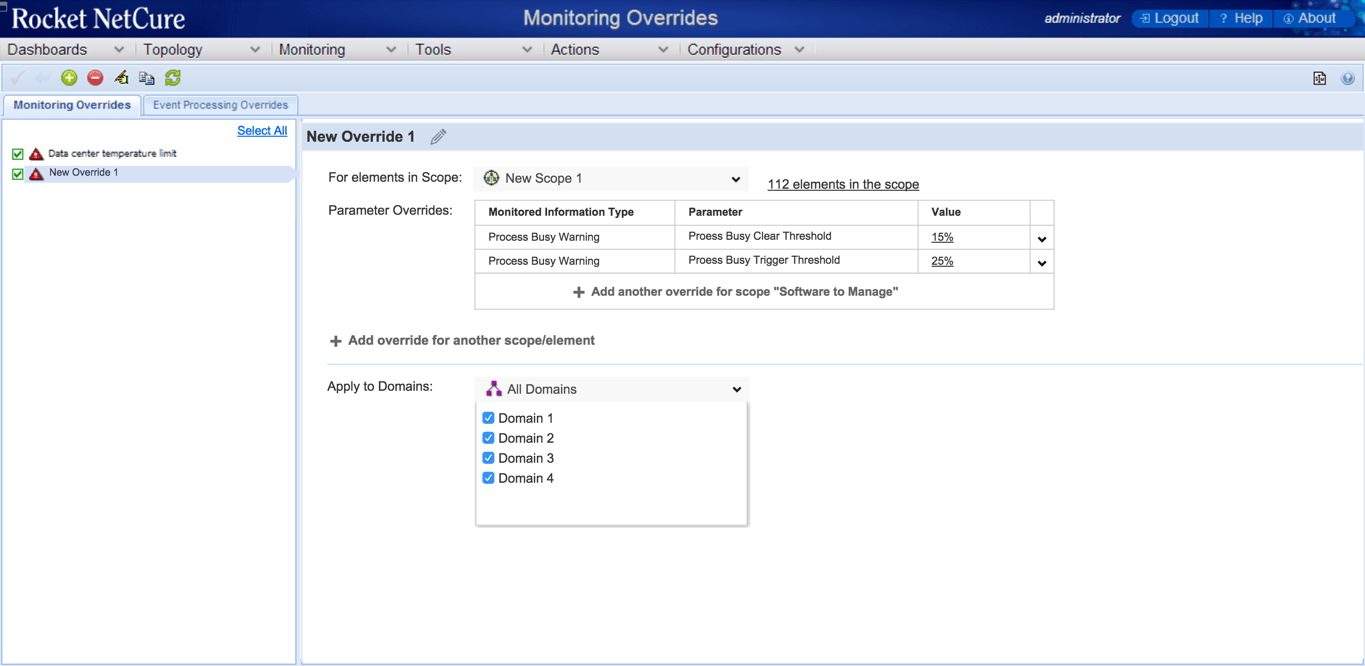
Task: Edit the 25% threshold value
Action: point(942,261)
